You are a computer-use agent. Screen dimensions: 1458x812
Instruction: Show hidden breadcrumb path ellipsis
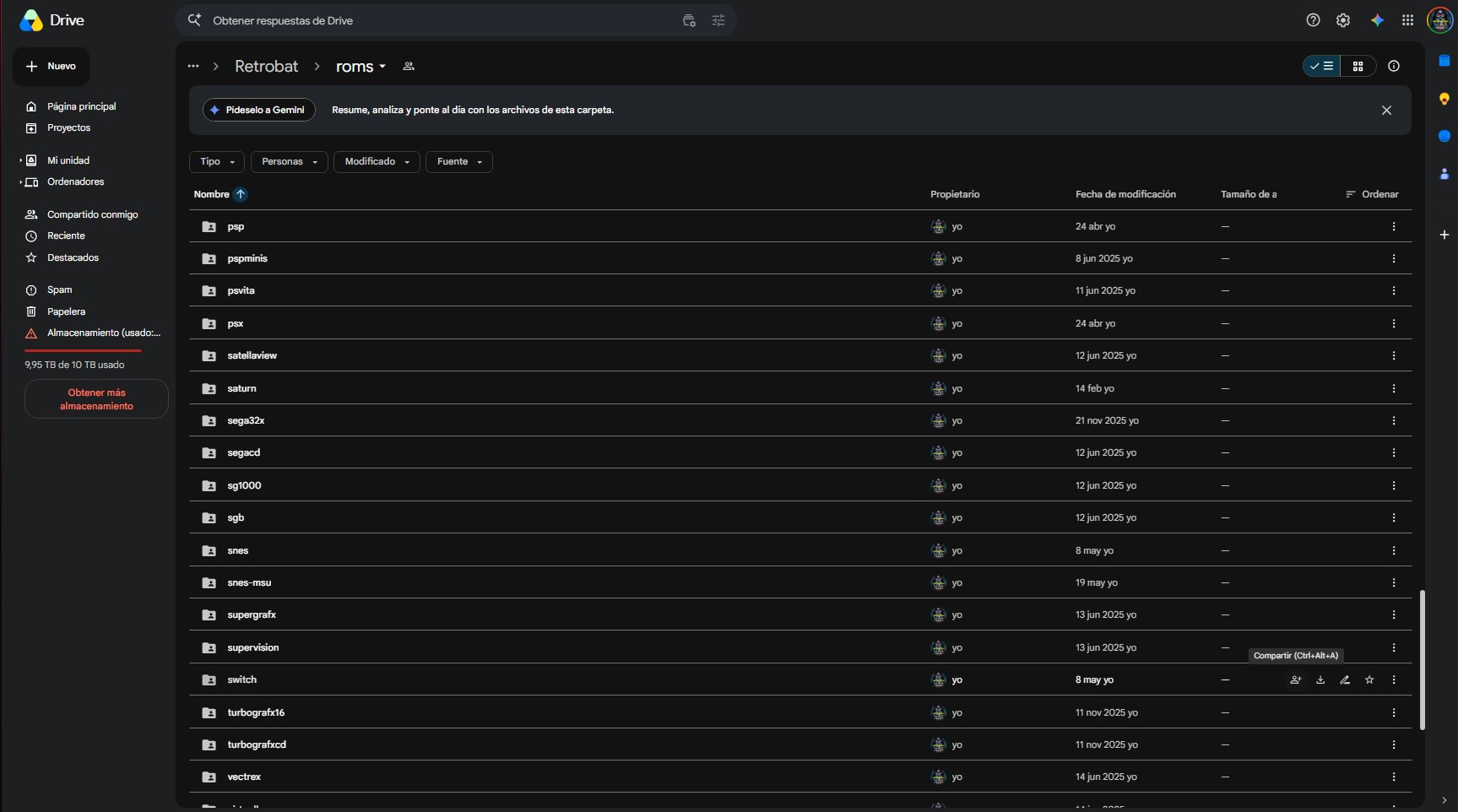coord(193,66)
